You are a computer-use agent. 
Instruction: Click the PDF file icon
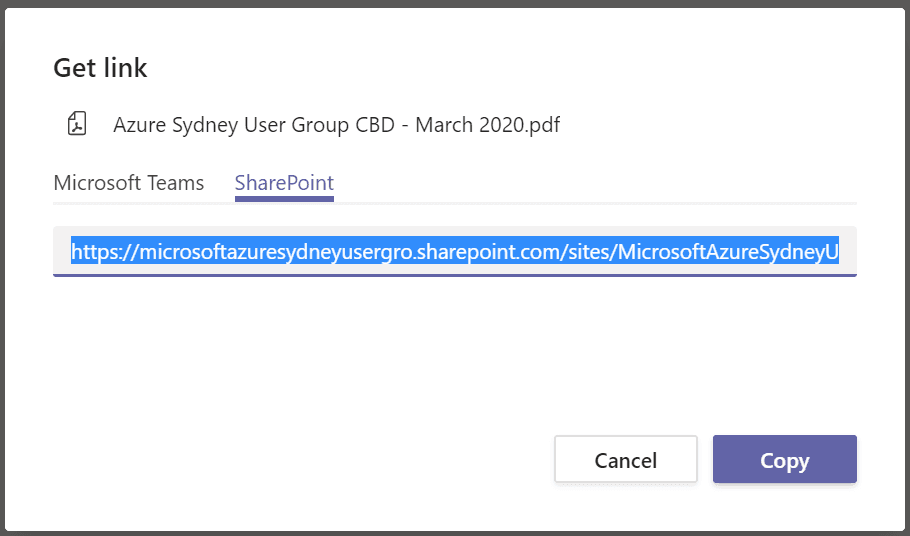click(x=77, y=124)
